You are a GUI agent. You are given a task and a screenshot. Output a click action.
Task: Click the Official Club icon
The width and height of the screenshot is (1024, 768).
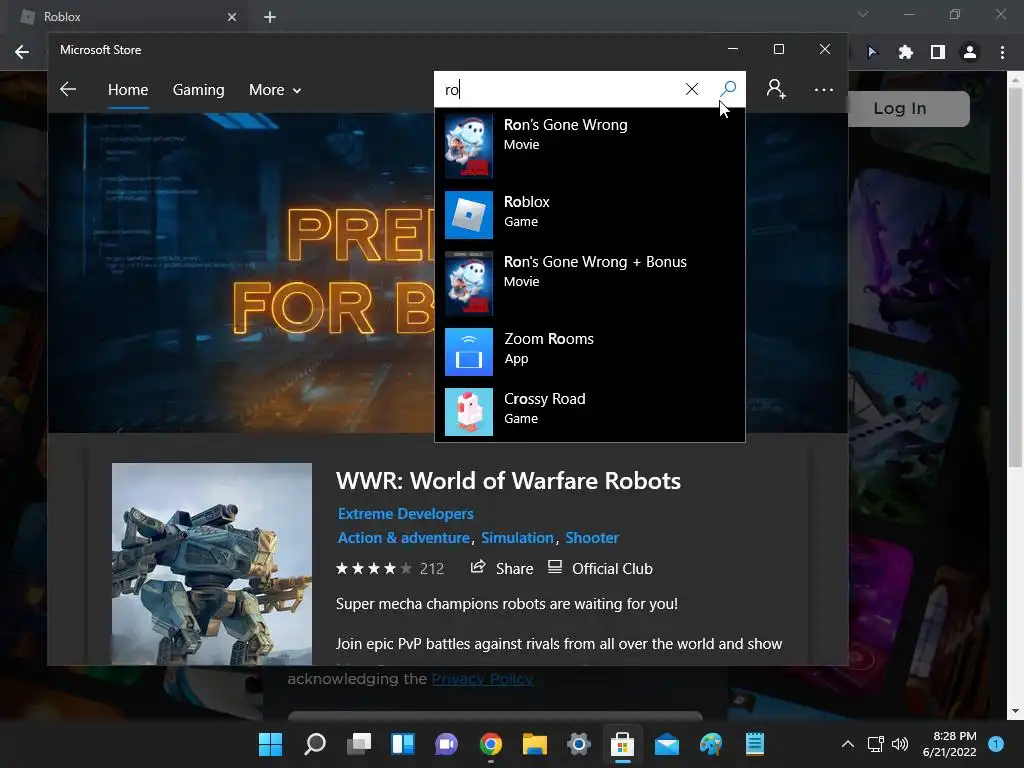pos(554,567)
